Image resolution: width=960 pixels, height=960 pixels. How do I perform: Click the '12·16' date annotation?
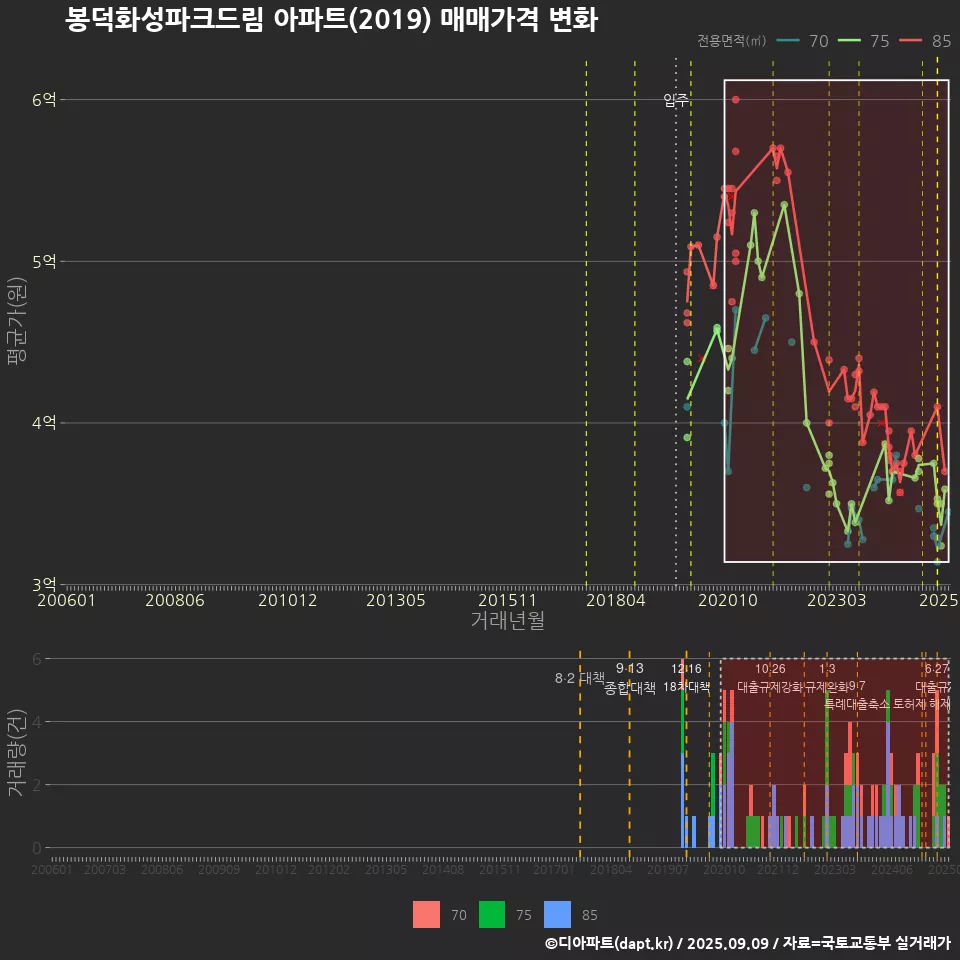tap(686, 669)
